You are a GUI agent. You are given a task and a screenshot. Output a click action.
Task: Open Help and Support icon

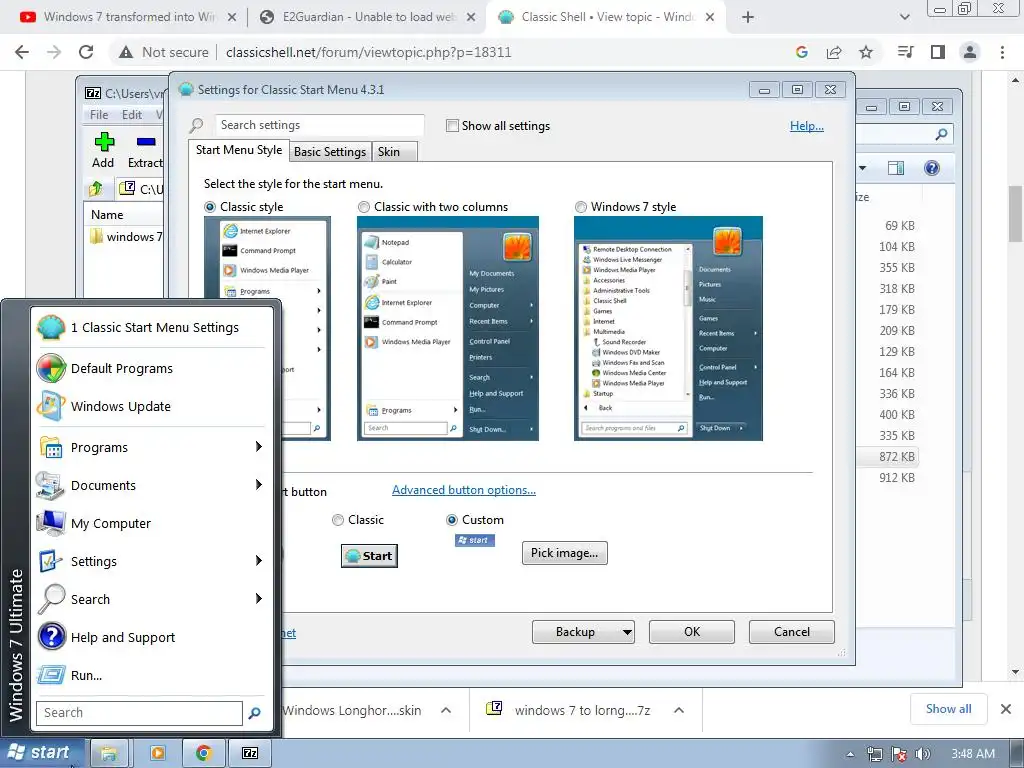point(51,637)
